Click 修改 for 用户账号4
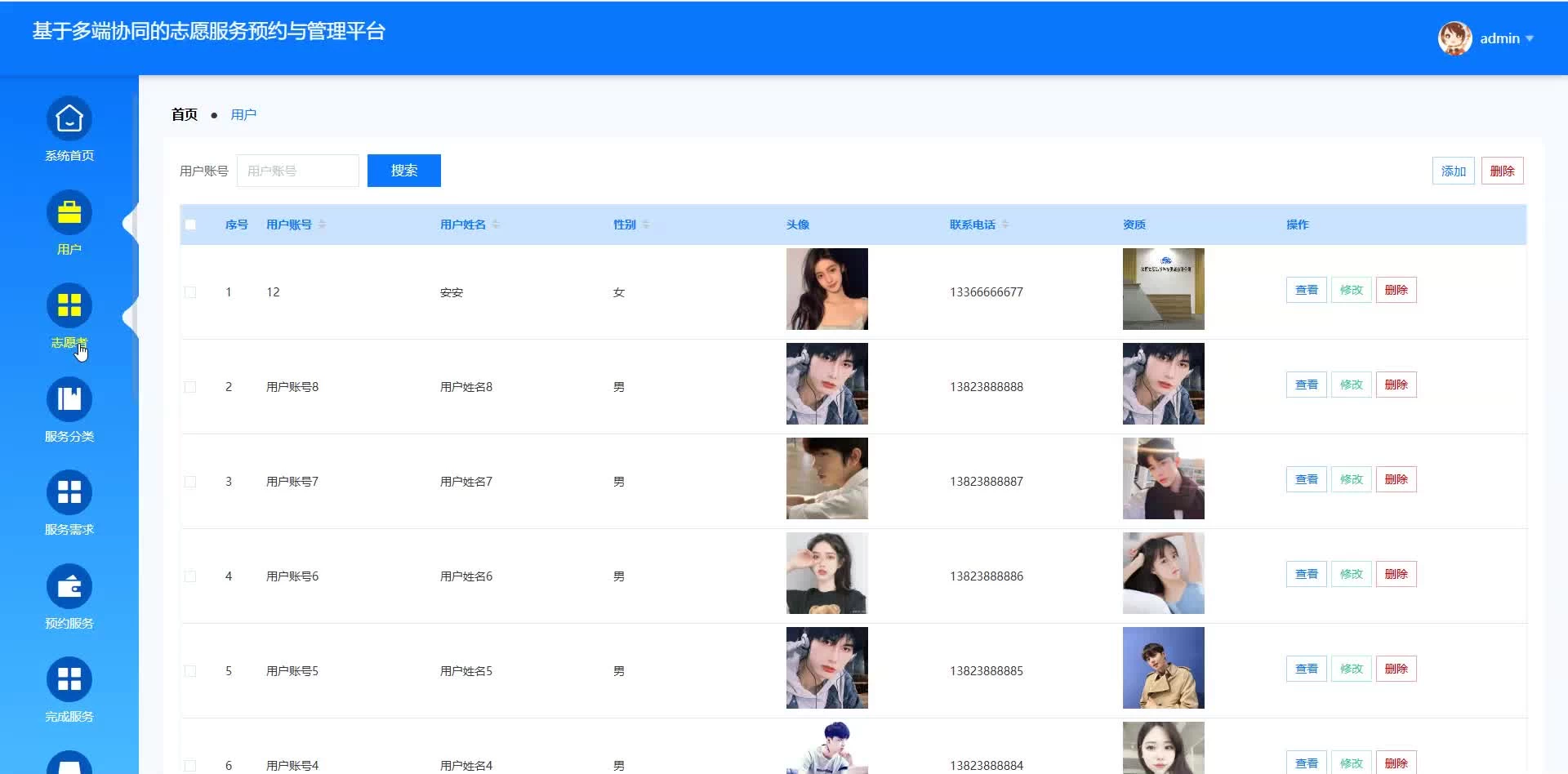Screen dimensions: 1568x774 point(1352,763)
